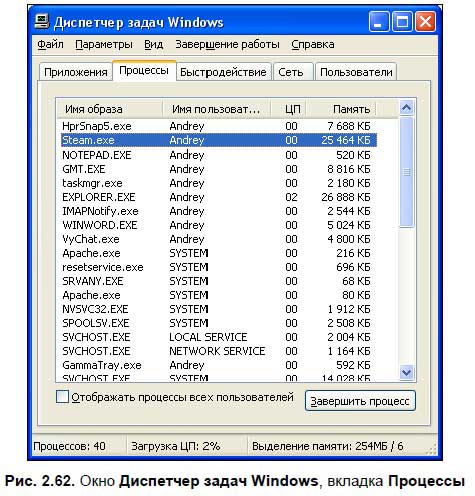
Task: Switch to the Быстродействие tab
Action: click(x=223, y=72)
